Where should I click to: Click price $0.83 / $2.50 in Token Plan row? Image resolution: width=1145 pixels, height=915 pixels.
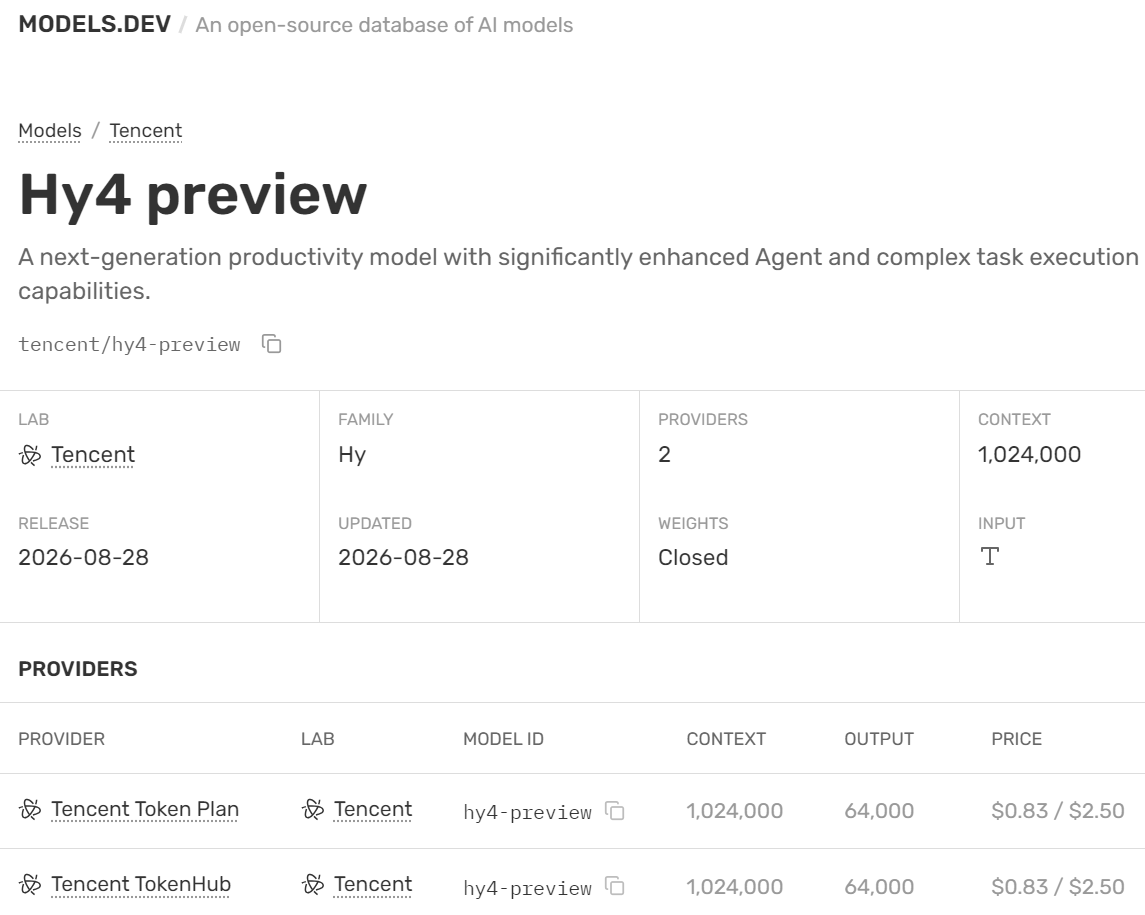click(x=1057, y=811)
